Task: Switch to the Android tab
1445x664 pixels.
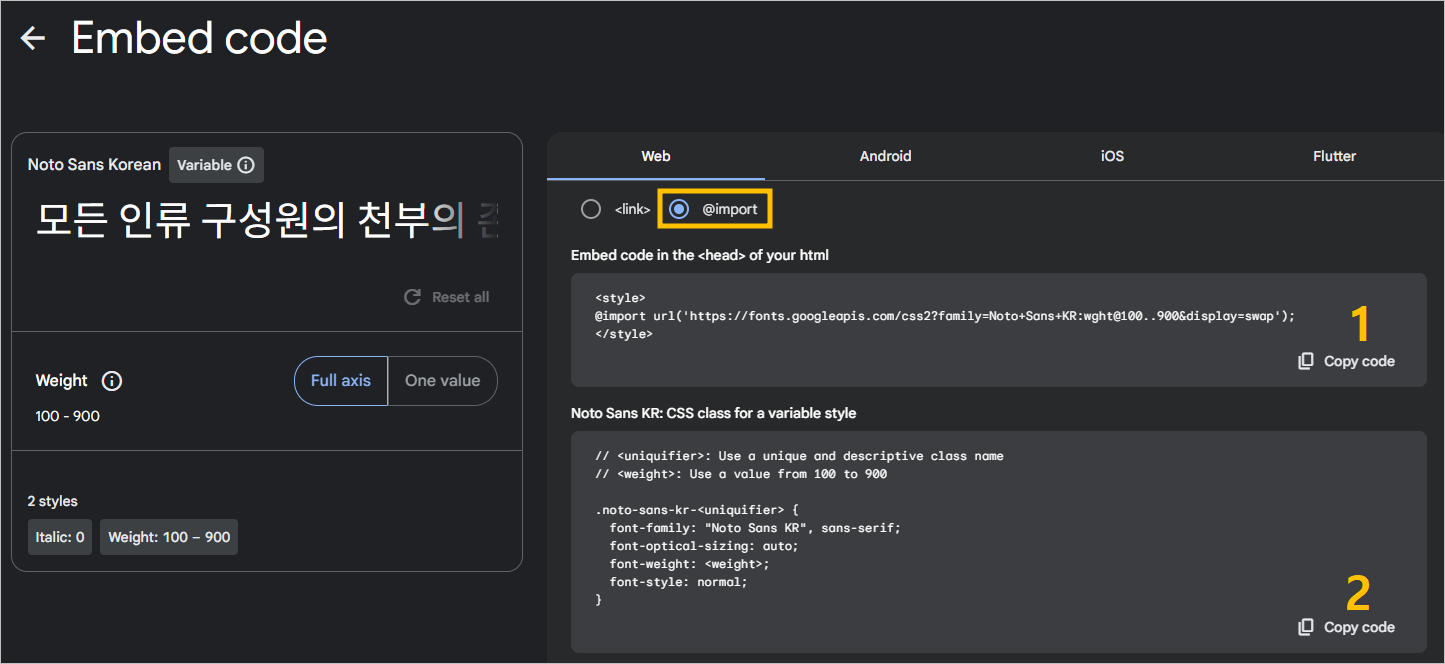Action: [885, 156]
